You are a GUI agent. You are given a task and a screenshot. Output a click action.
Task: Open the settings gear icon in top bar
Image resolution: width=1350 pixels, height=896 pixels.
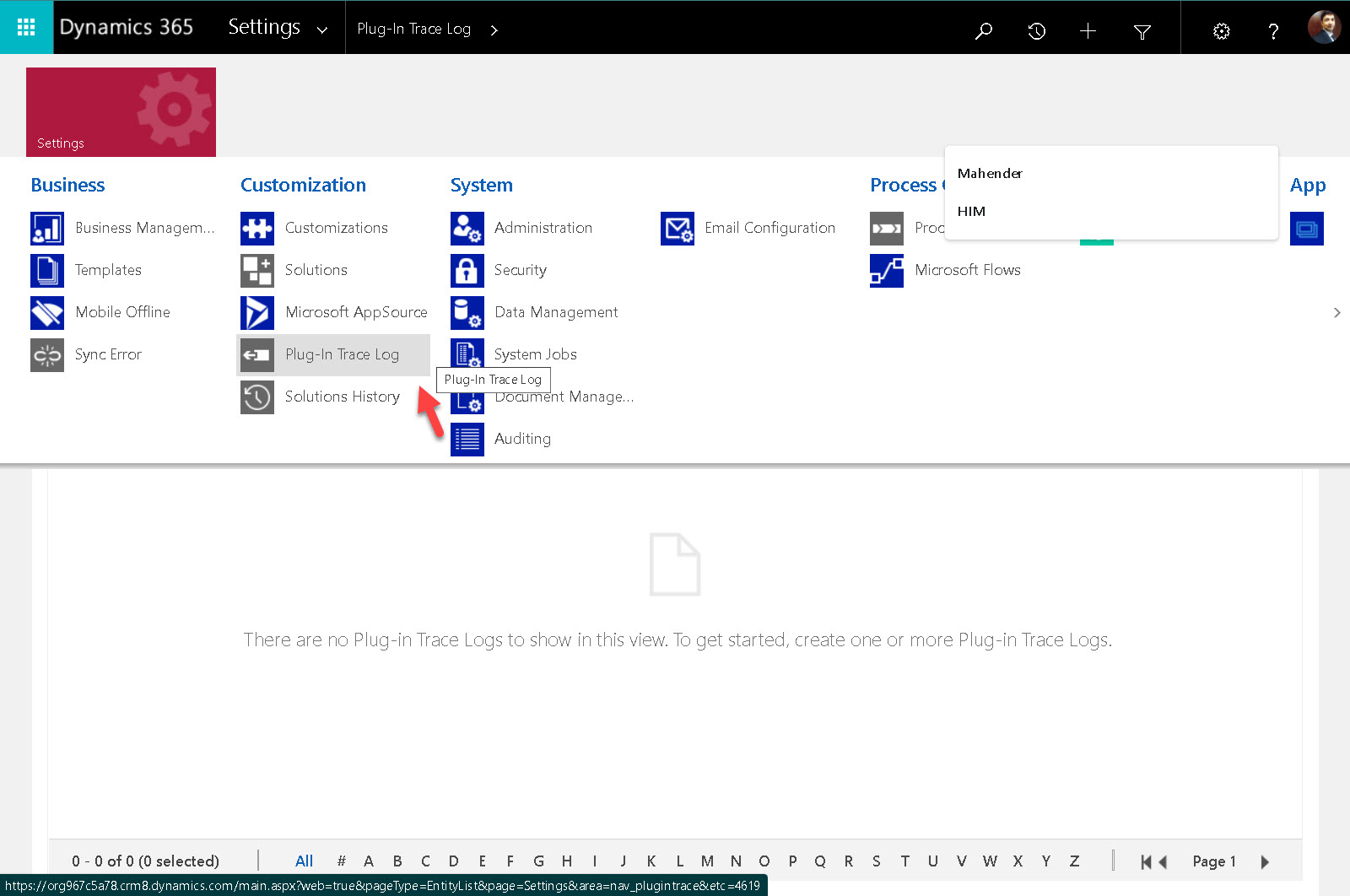[1221, 31]
